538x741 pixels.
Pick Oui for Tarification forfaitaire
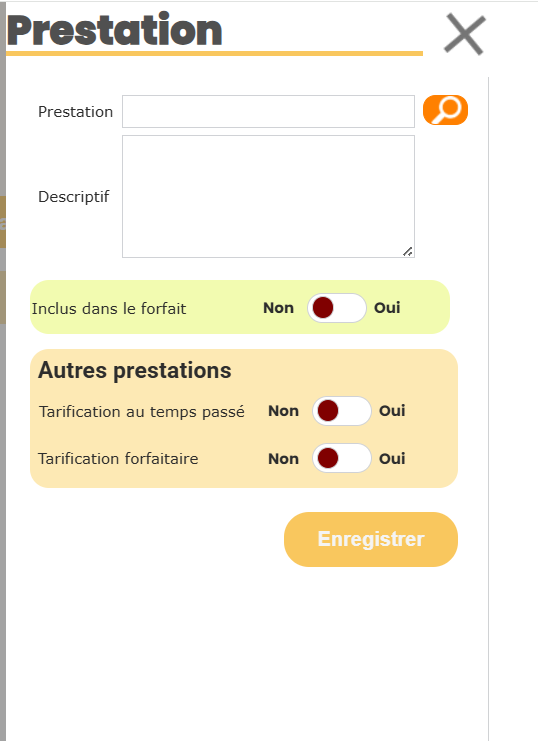point(392,458)
